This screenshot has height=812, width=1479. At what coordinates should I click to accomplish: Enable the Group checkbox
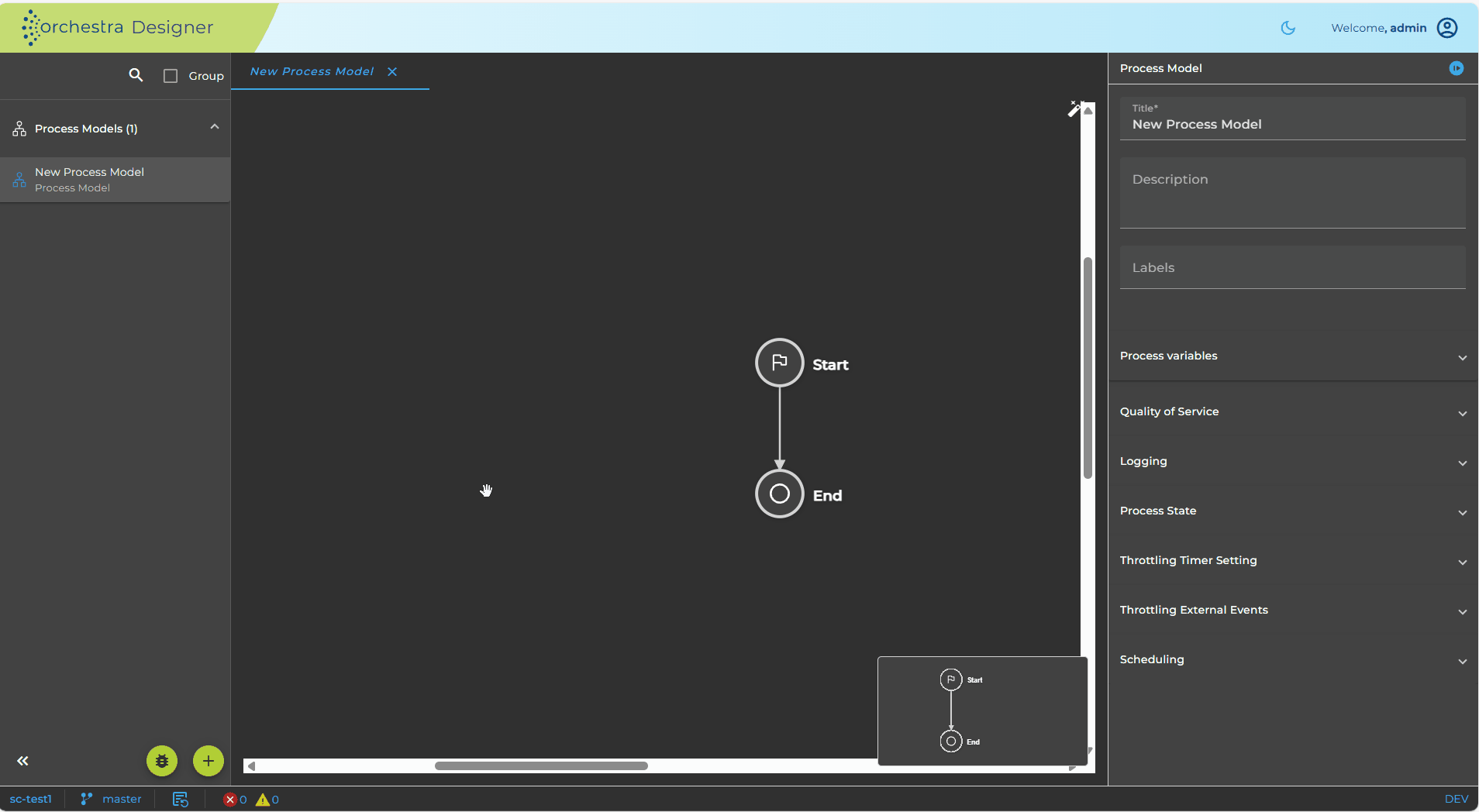click(171, 76)
